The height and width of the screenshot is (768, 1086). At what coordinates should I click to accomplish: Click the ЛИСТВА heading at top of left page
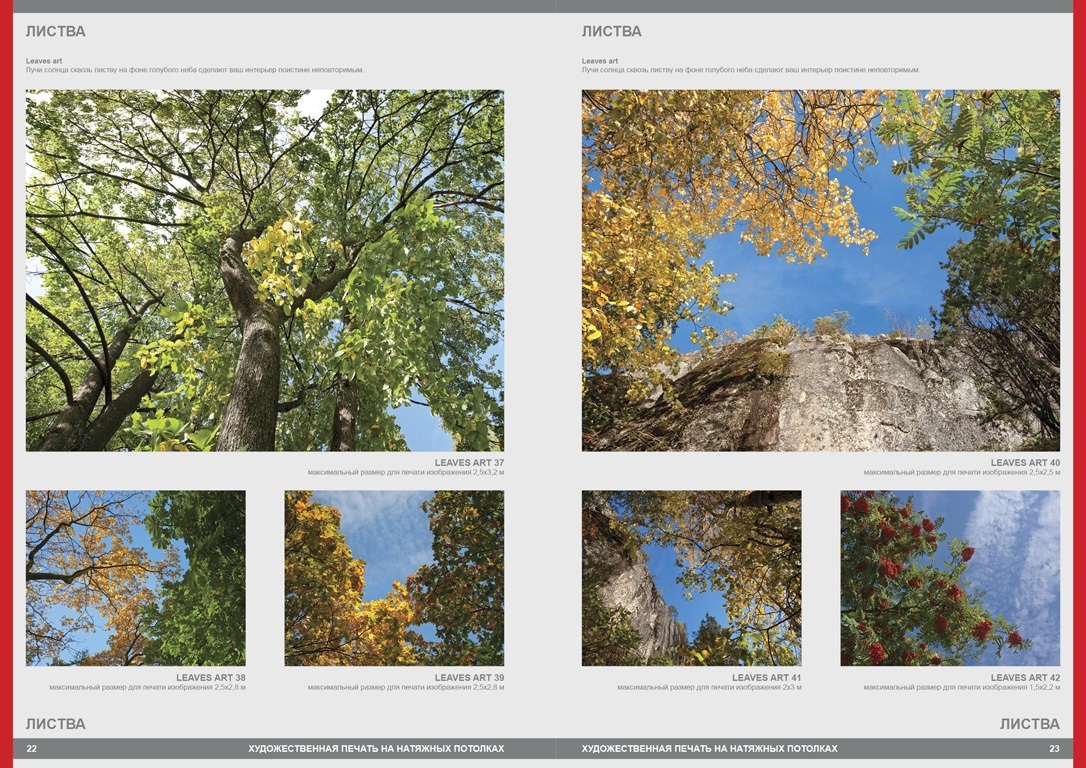click(56, 31)
